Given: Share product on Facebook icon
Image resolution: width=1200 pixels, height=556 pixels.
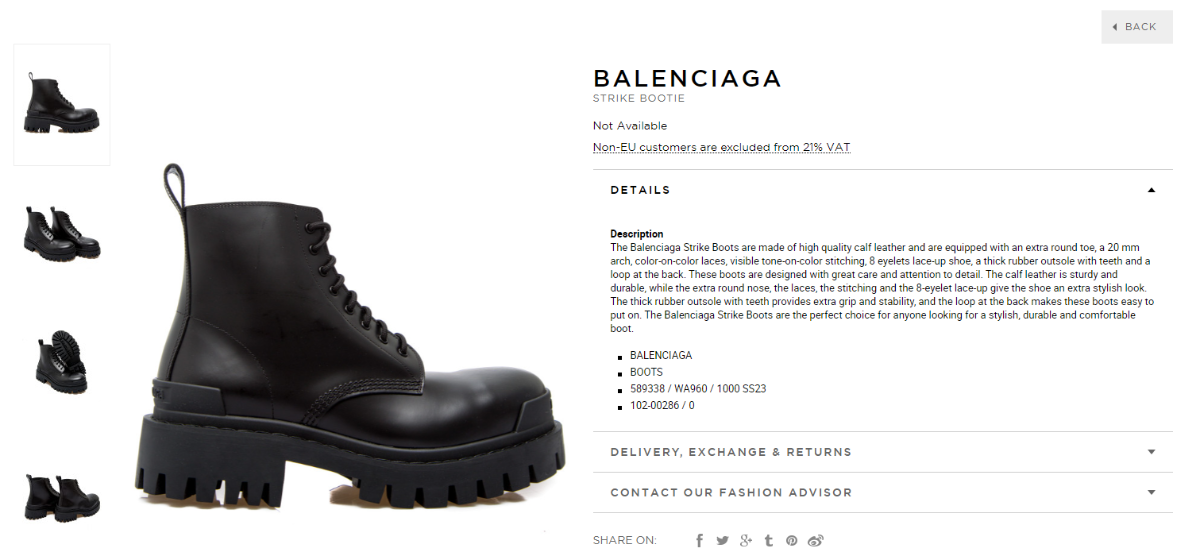Looking at the screenshot, I should 700,540.
